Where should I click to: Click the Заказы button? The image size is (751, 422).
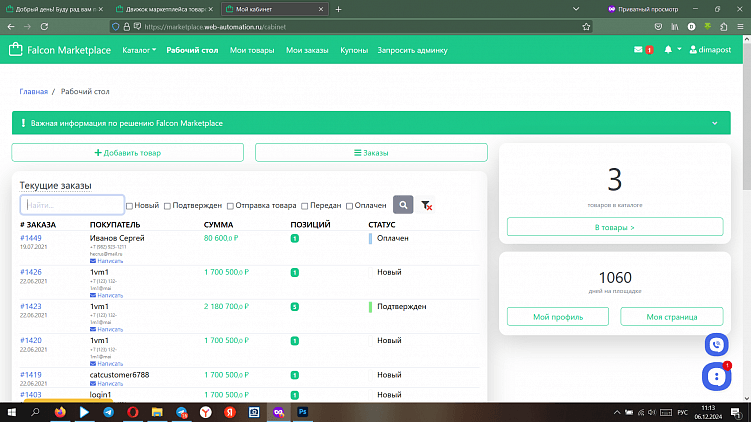coord(371,153)
